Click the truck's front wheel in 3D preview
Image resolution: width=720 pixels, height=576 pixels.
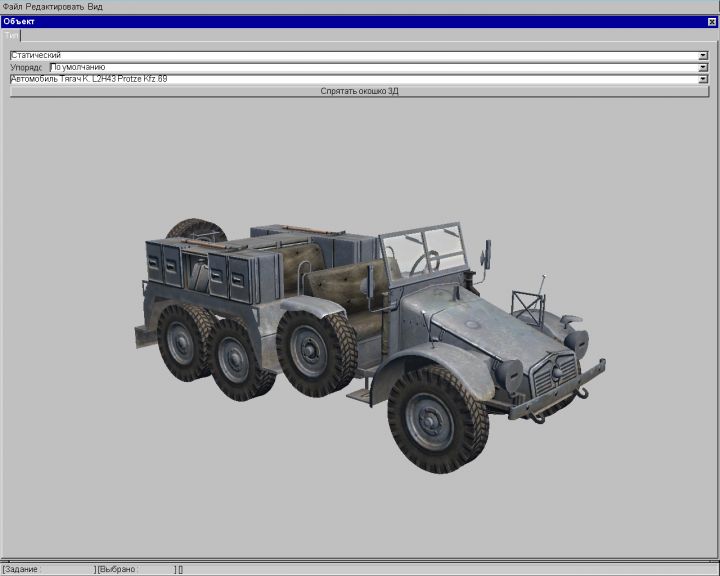[x=437, y=418]
